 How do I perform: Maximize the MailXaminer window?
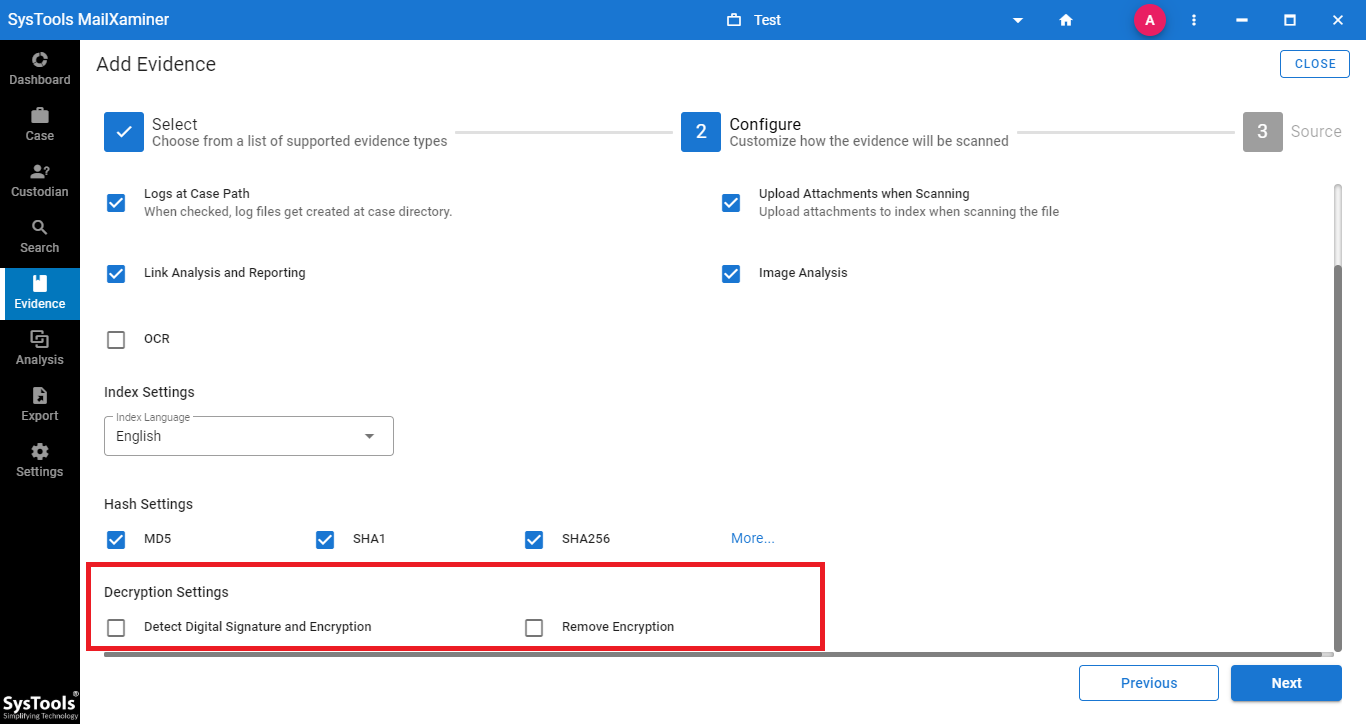point(1290,20)
